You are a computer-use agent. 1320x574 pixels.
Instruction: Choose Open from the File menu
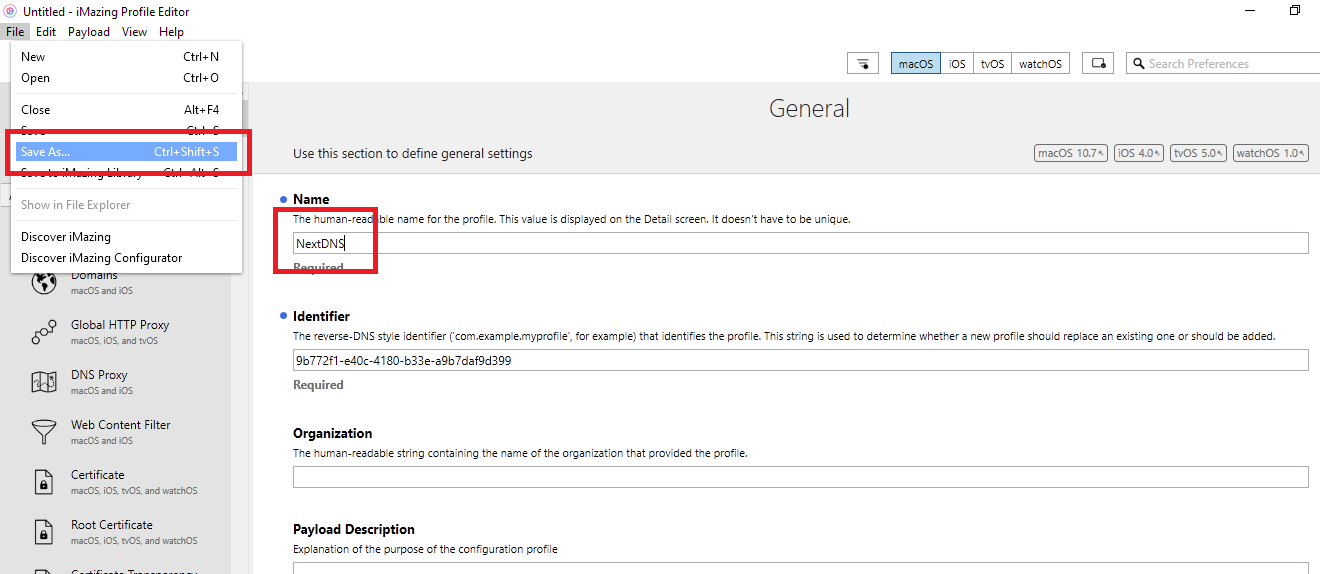[x=126, y=78]
